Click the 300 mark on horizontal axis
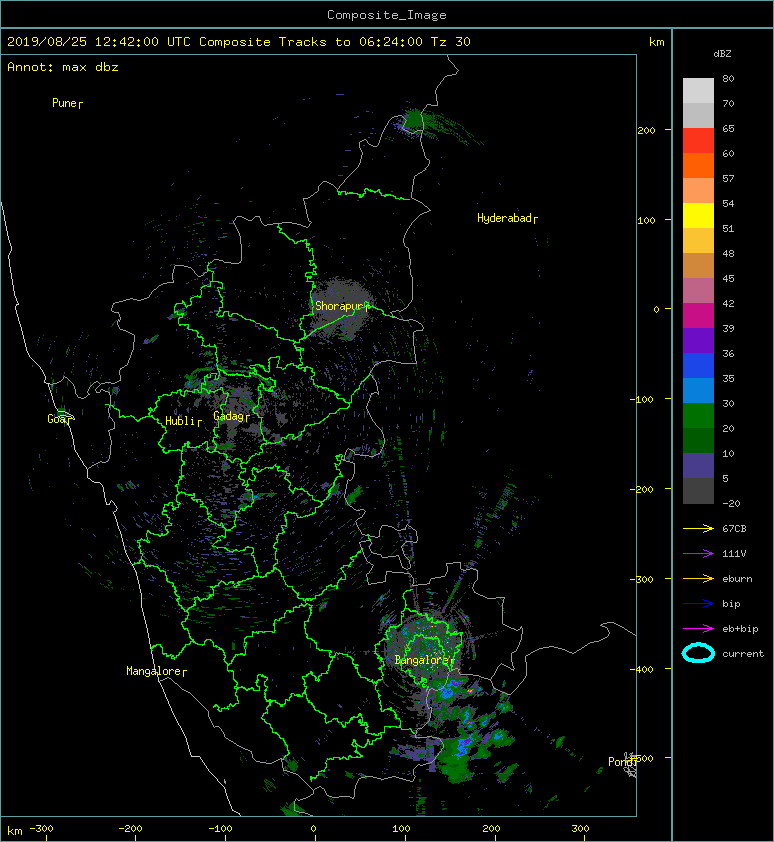Image resolution: width=774 pixels, height=842 pixels. pos(580,829)
